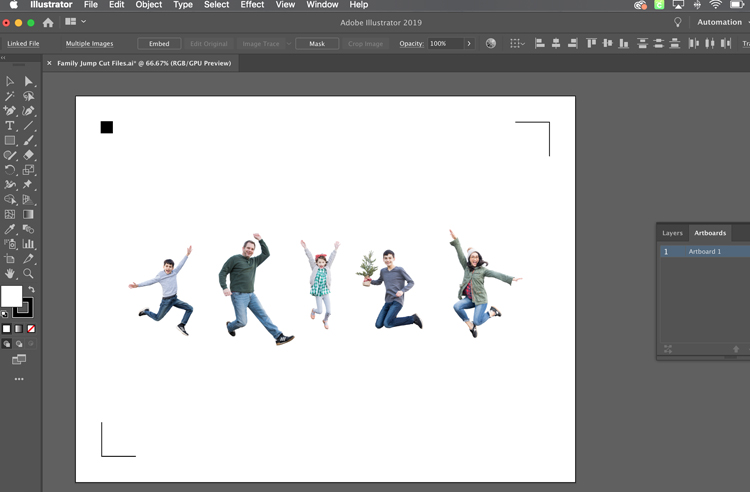Open the Arrange Documents dropdown

[76, 22]
